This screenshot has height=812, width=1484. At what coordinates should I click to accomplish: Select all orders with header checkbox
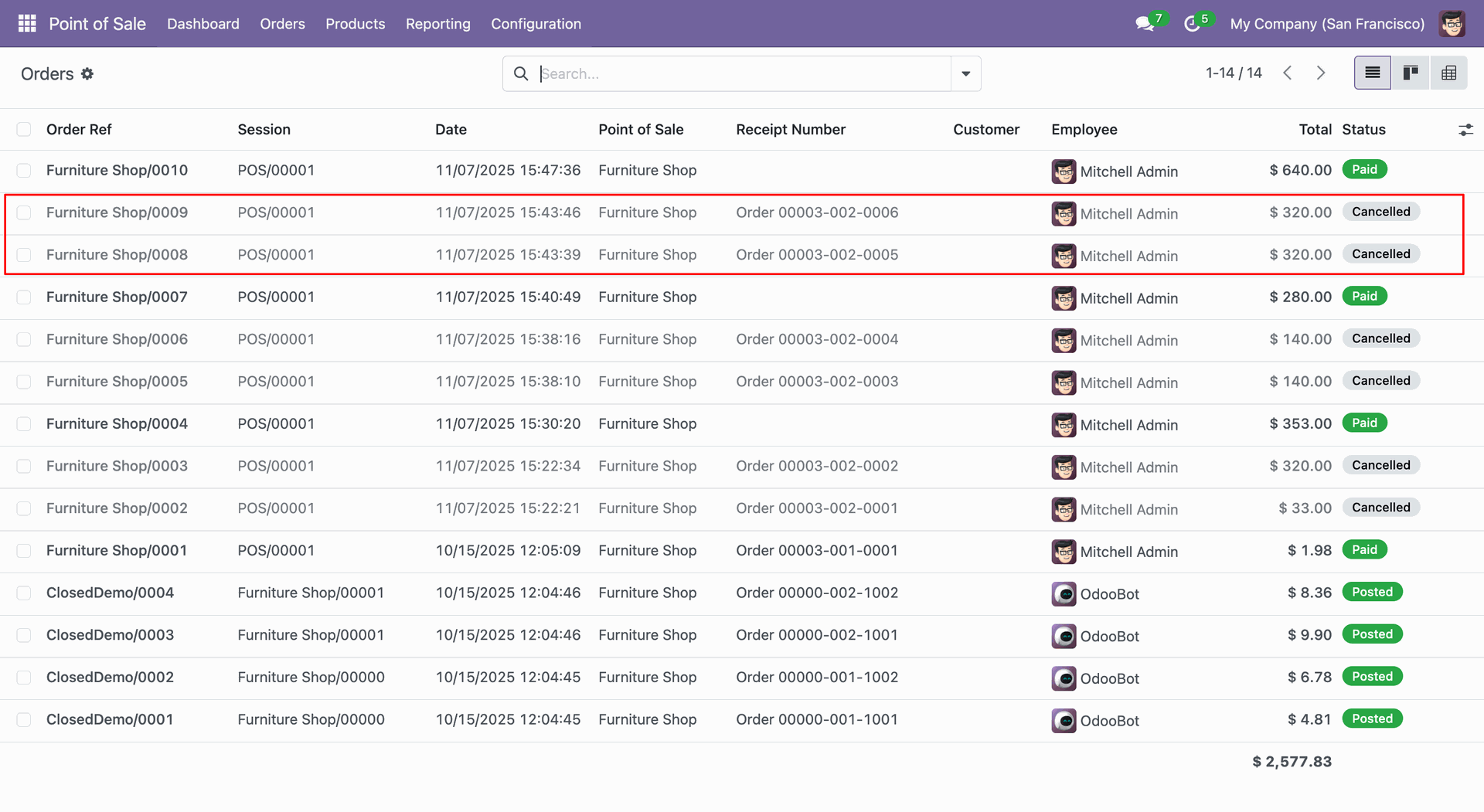pyautogui.click(x=24, y=130)
